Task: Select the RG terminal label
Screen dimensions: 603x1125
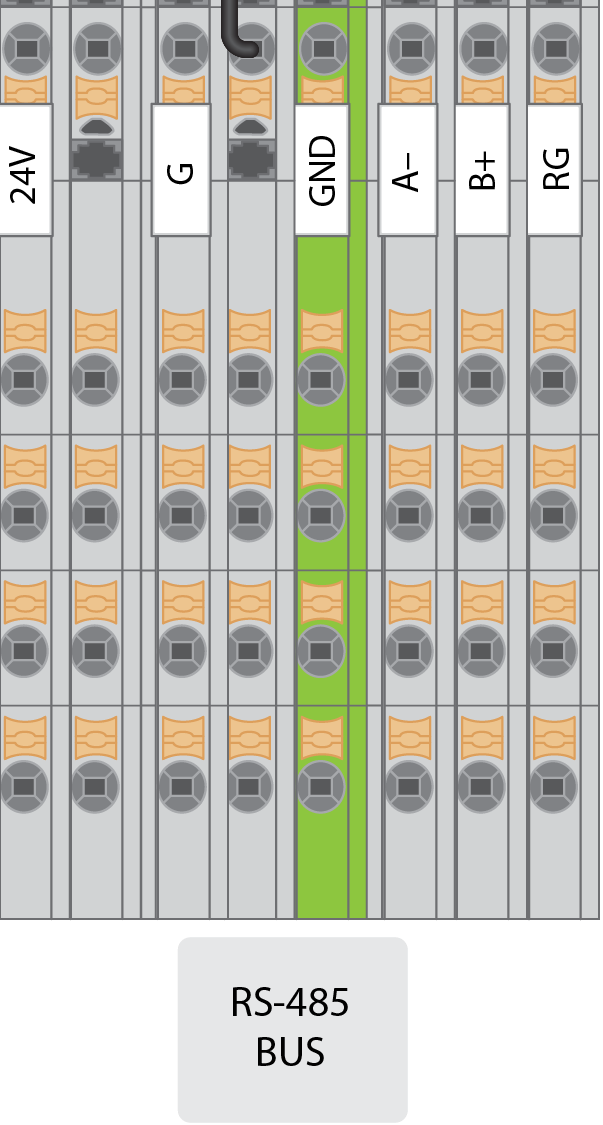Action: coord(555,170)
